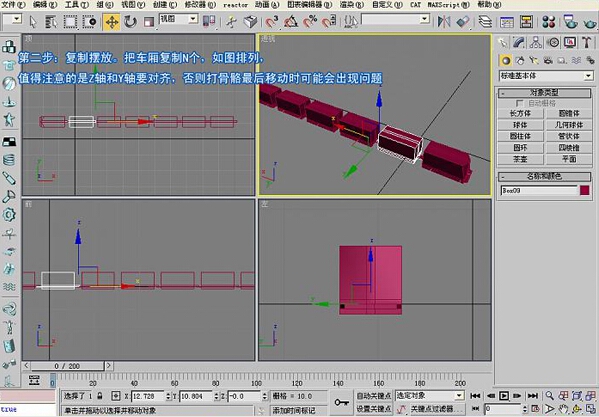Open Schematic View icon
Screen dimensions: 599x417
coord(526,22)
